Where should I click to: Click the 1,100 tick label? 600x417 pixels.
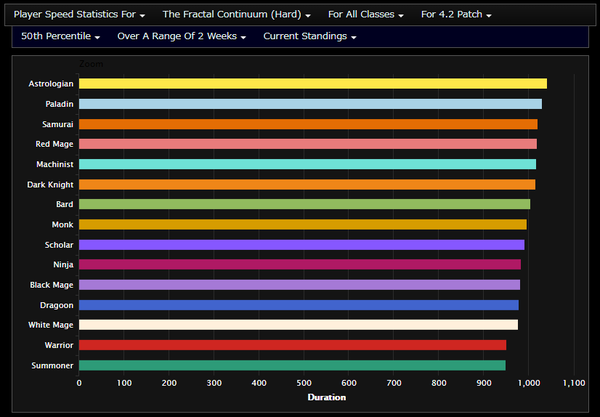pyautogui.click(x=574, y=383)
